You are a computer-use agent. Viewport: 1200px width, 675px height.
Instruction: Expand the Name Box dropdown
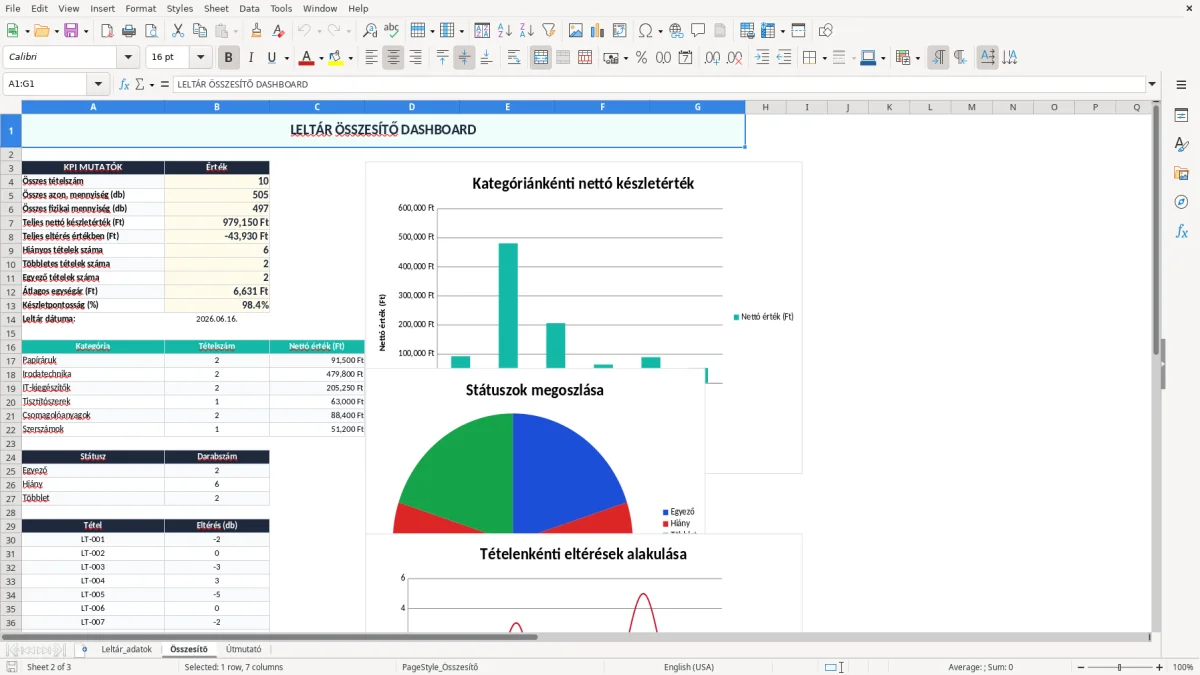pos(98,85)
